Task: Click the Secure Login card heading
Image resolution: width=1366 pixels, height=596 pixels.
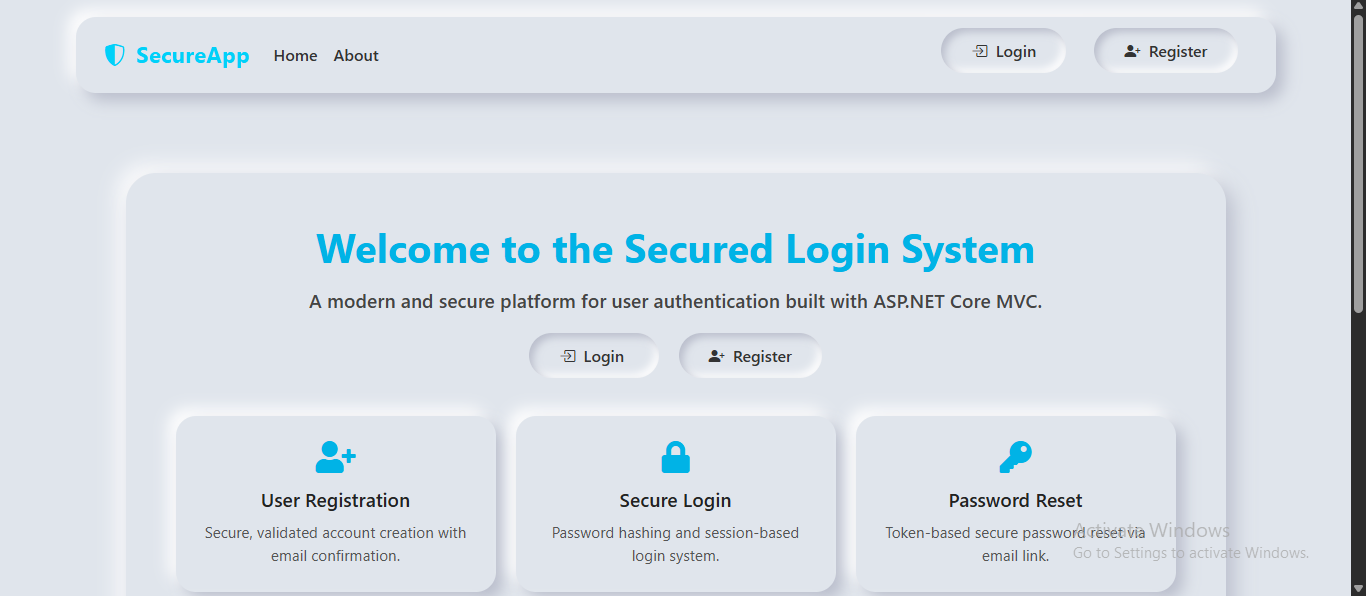Action: coord(676,501)
